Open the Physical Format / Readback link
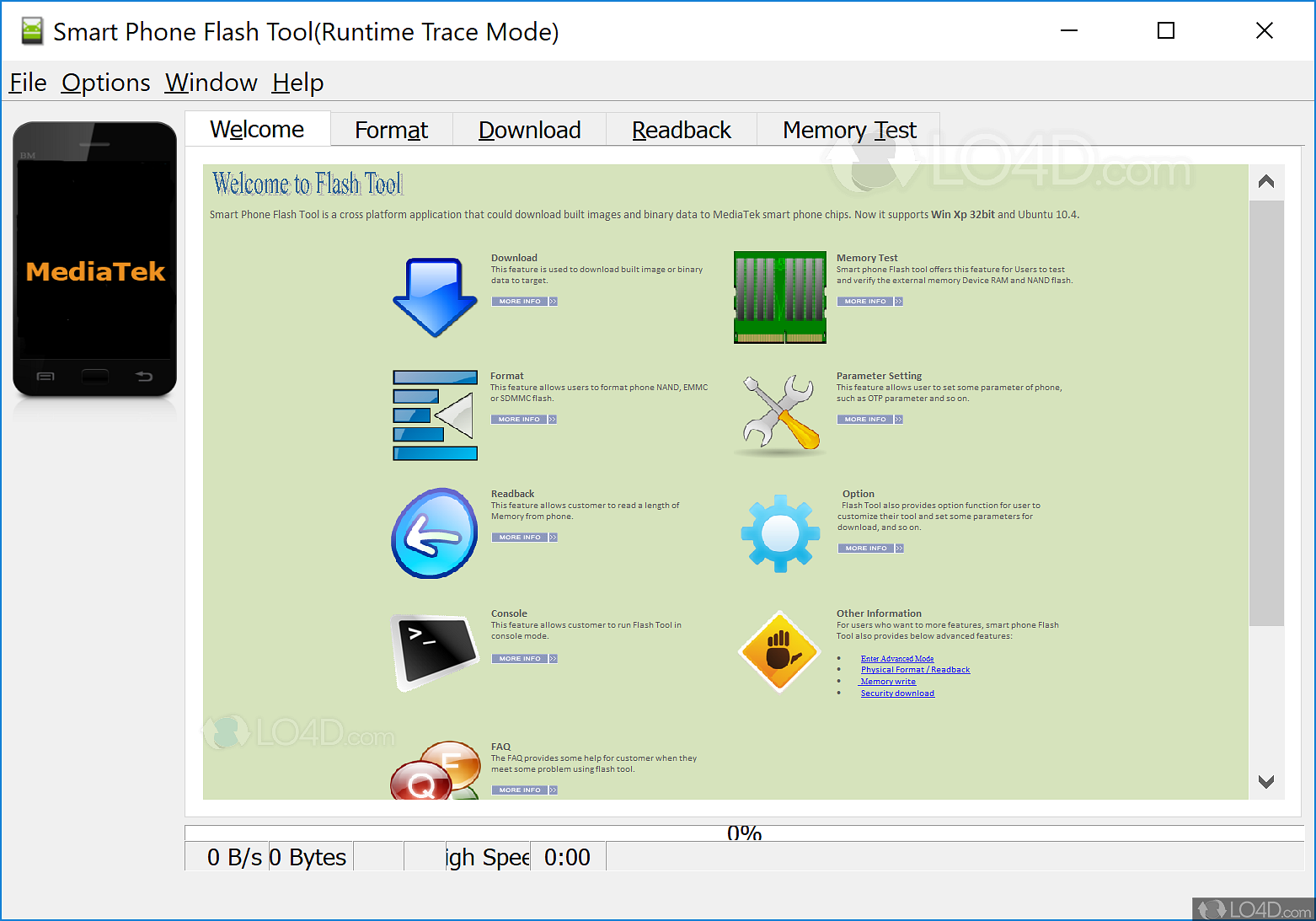1316x921 pixels. click(915, 670)
